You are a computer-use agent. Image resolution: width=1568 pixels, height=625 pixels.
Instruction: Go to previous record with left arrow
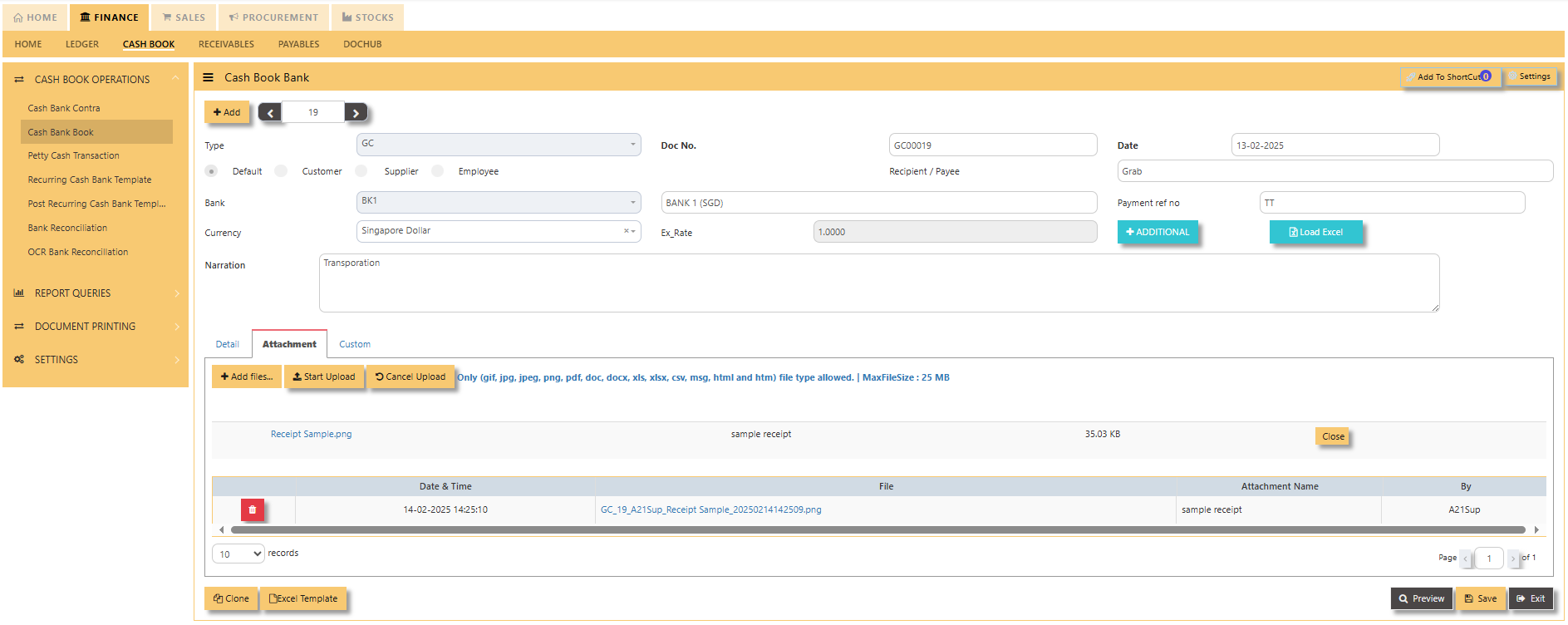(270, 113)
